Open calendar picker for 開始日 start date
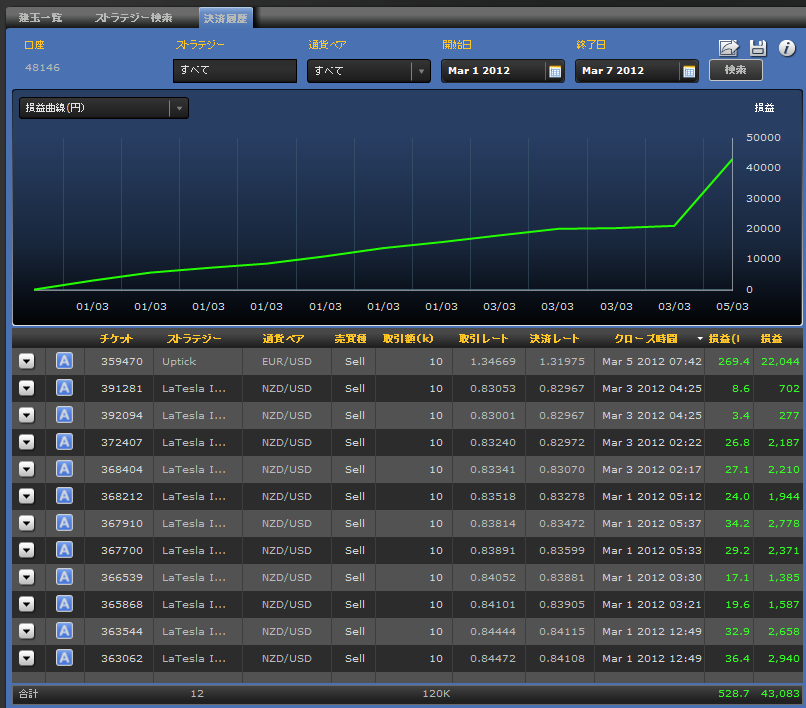 click(555, 71)
